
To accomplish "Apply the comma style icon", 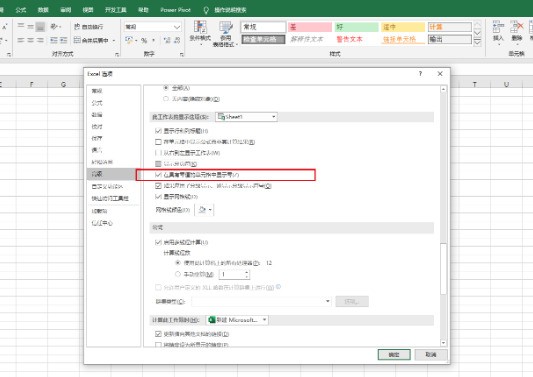I will [154, 40].
